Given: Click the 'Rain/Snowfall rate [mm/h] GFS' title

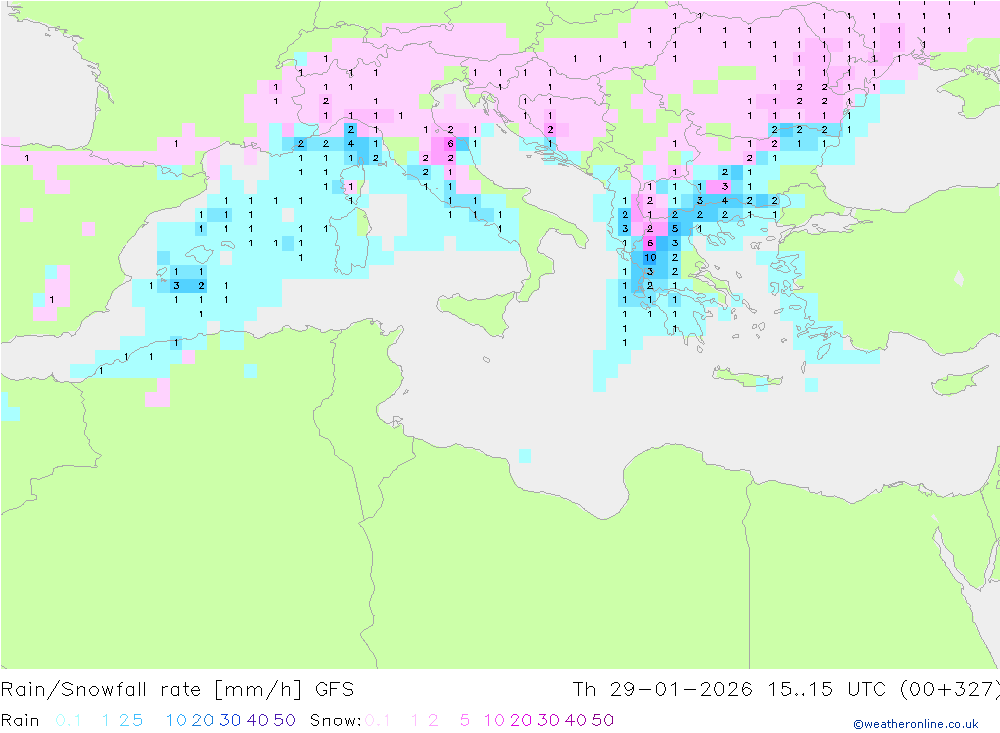Looking at the screenshot, I should pos(177,690).
